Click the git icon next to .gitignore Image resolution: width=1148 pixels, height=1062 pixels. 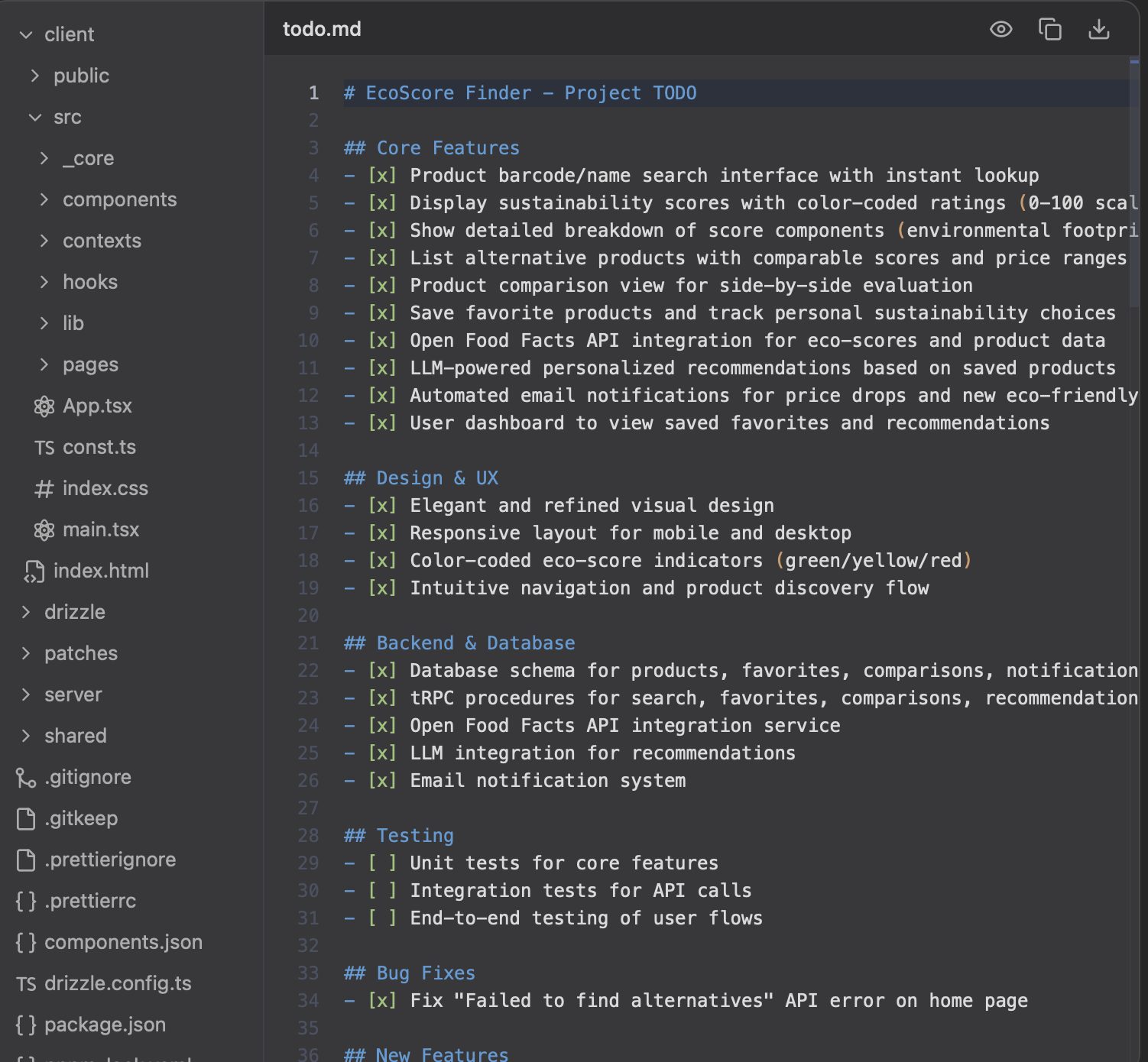click(x=26, y=778)
